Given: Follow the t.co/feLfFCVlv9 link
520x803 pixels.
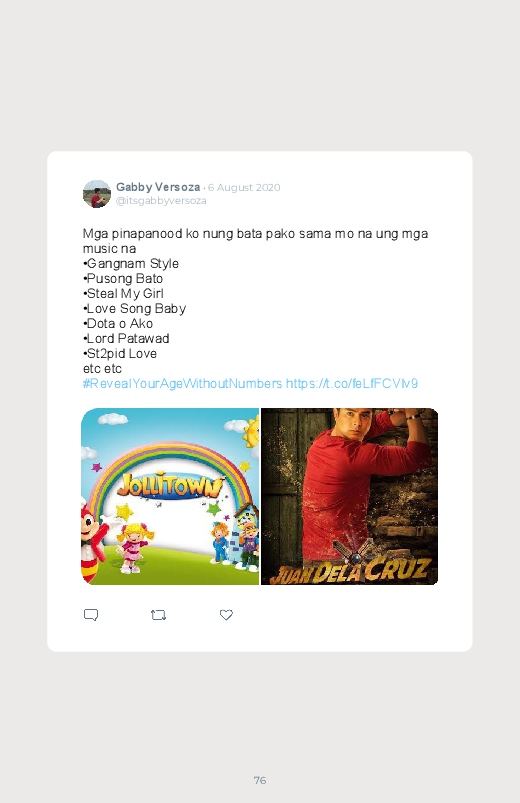Looking at the screenshot, I should 351,384.
